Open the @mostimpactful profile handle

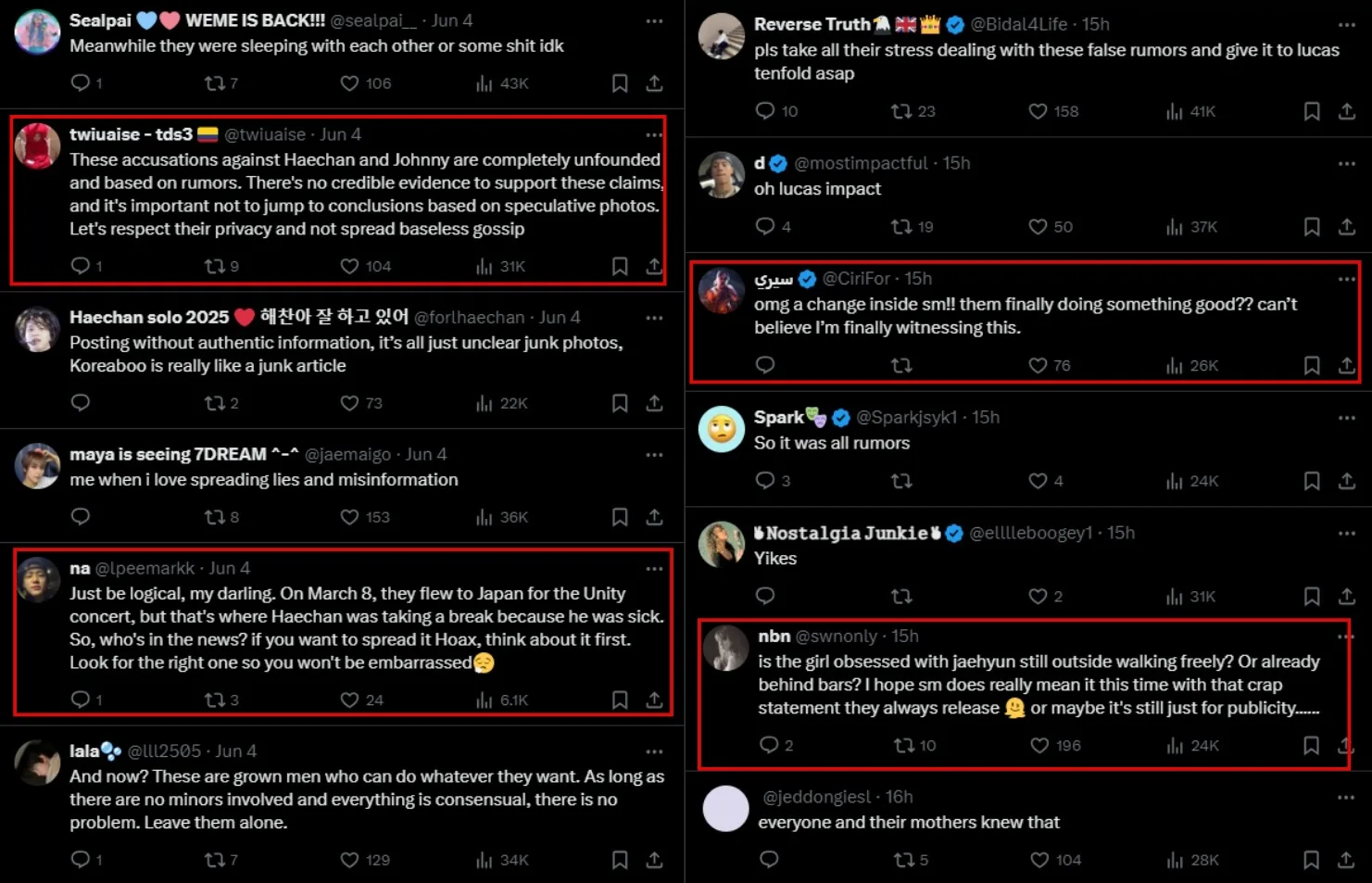point(861,164)
